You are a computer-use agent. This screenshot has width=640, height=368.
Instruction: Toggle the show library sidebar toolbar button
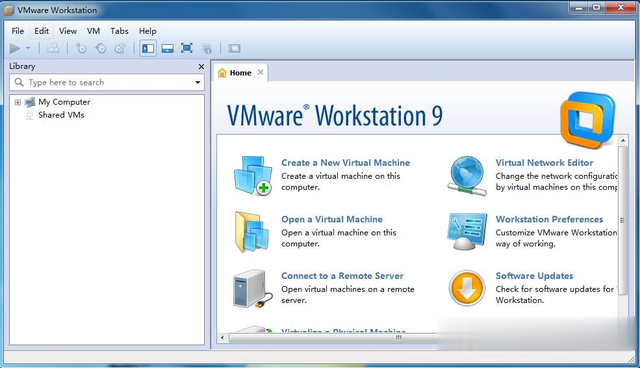(x=148, y=49)
